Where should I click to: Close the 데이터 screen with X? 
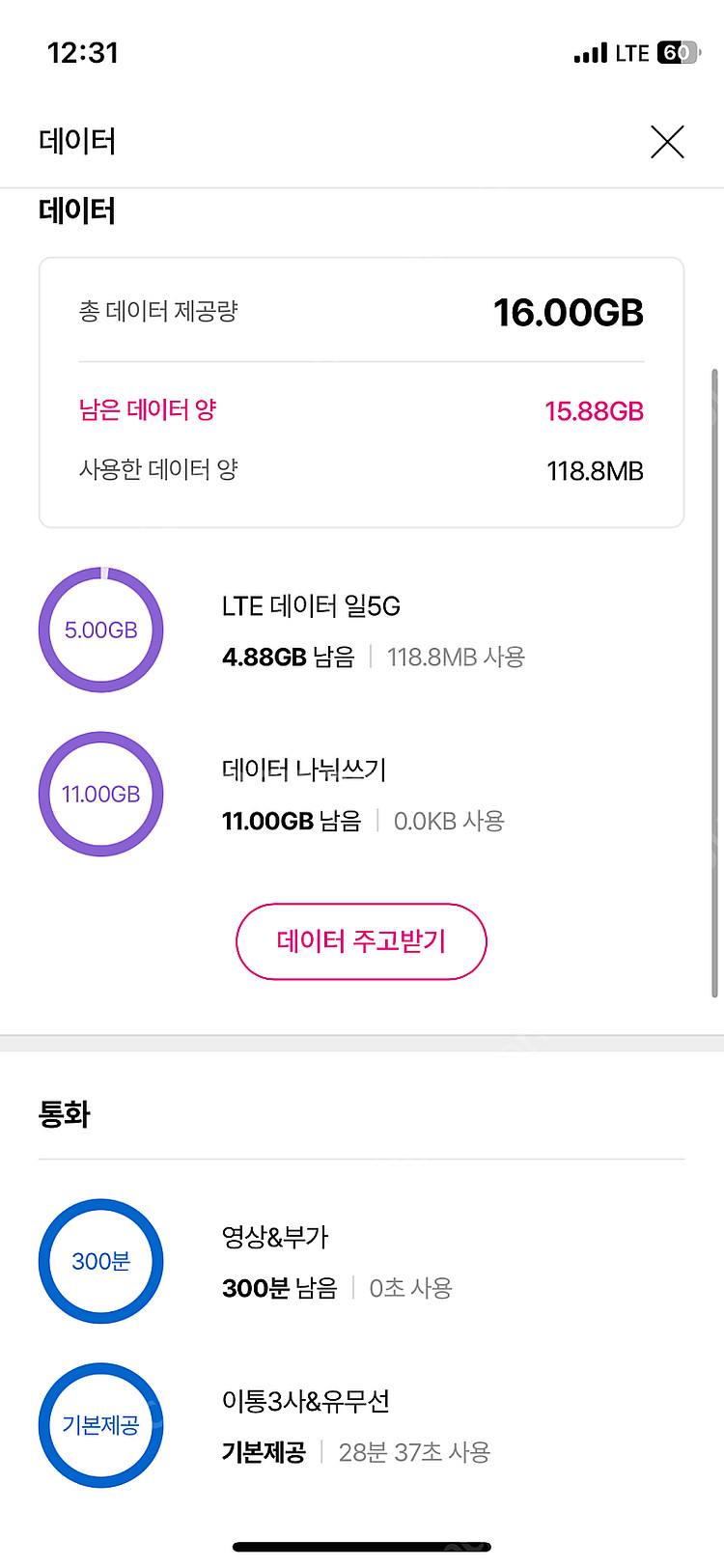point(667,142)
